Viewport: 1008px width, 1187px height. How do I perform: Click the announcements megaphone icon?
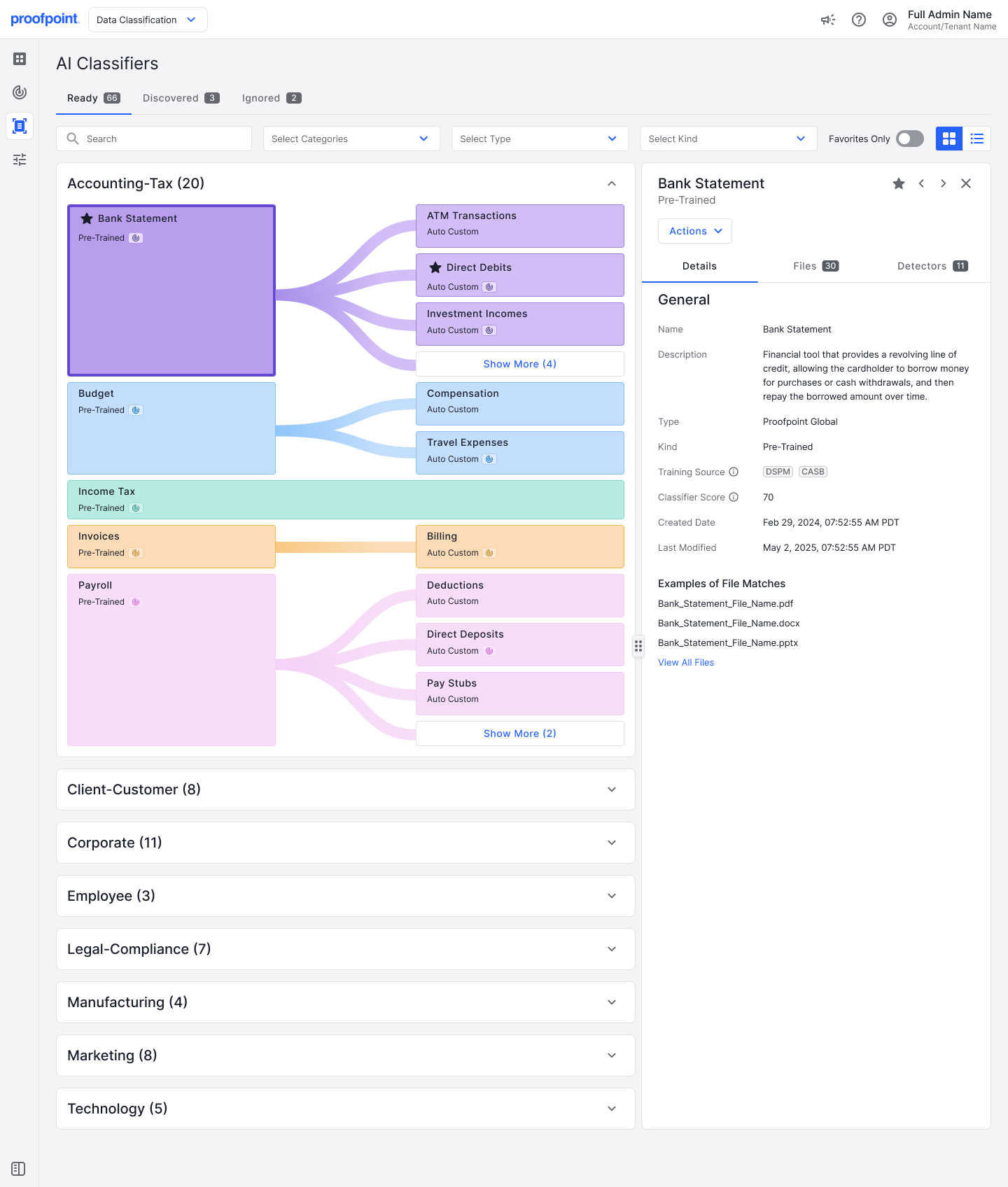(x=828, y=20)
